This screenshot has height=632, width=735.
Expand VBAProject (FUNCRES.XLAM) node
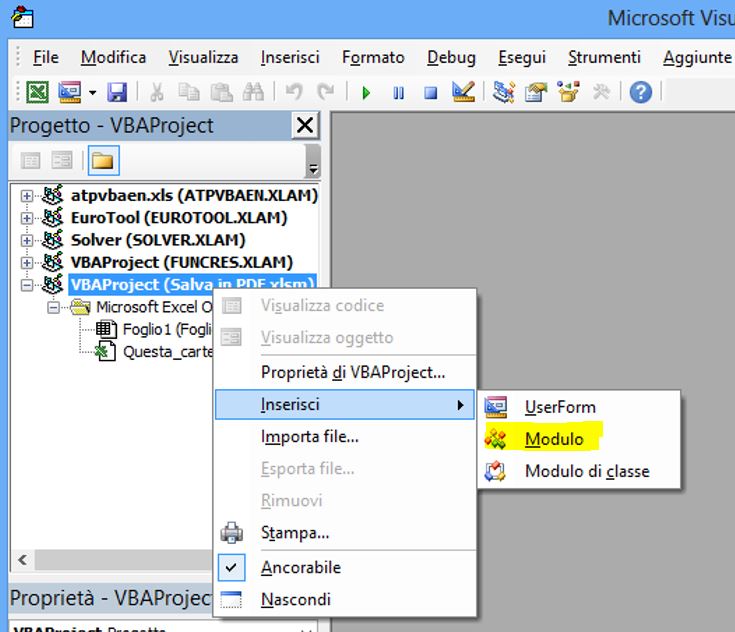tap(27, 263)
